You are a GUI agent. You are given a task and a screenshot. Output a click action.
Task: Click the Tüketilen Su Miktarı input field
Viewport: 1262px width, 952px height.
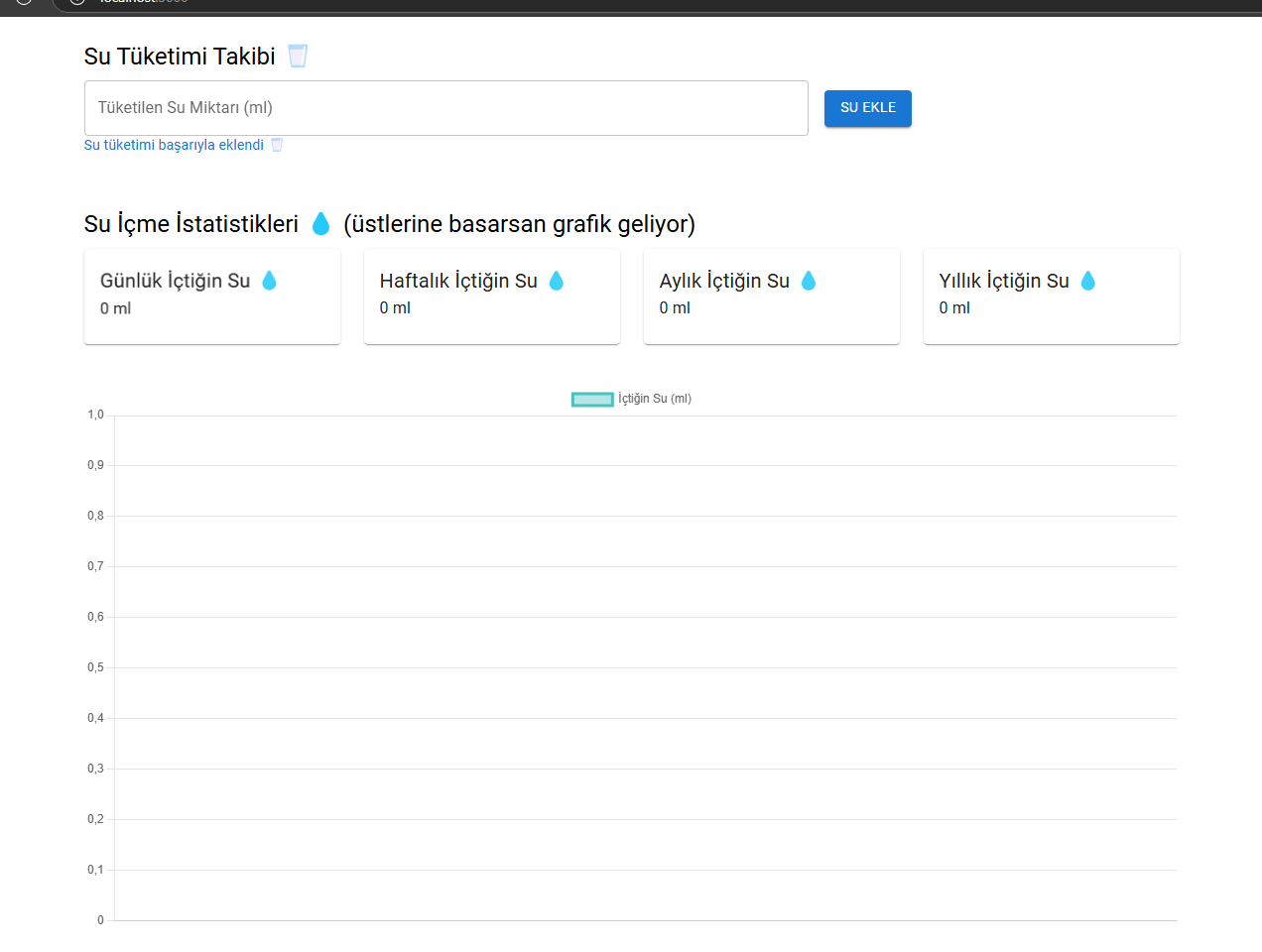(445, 107)
